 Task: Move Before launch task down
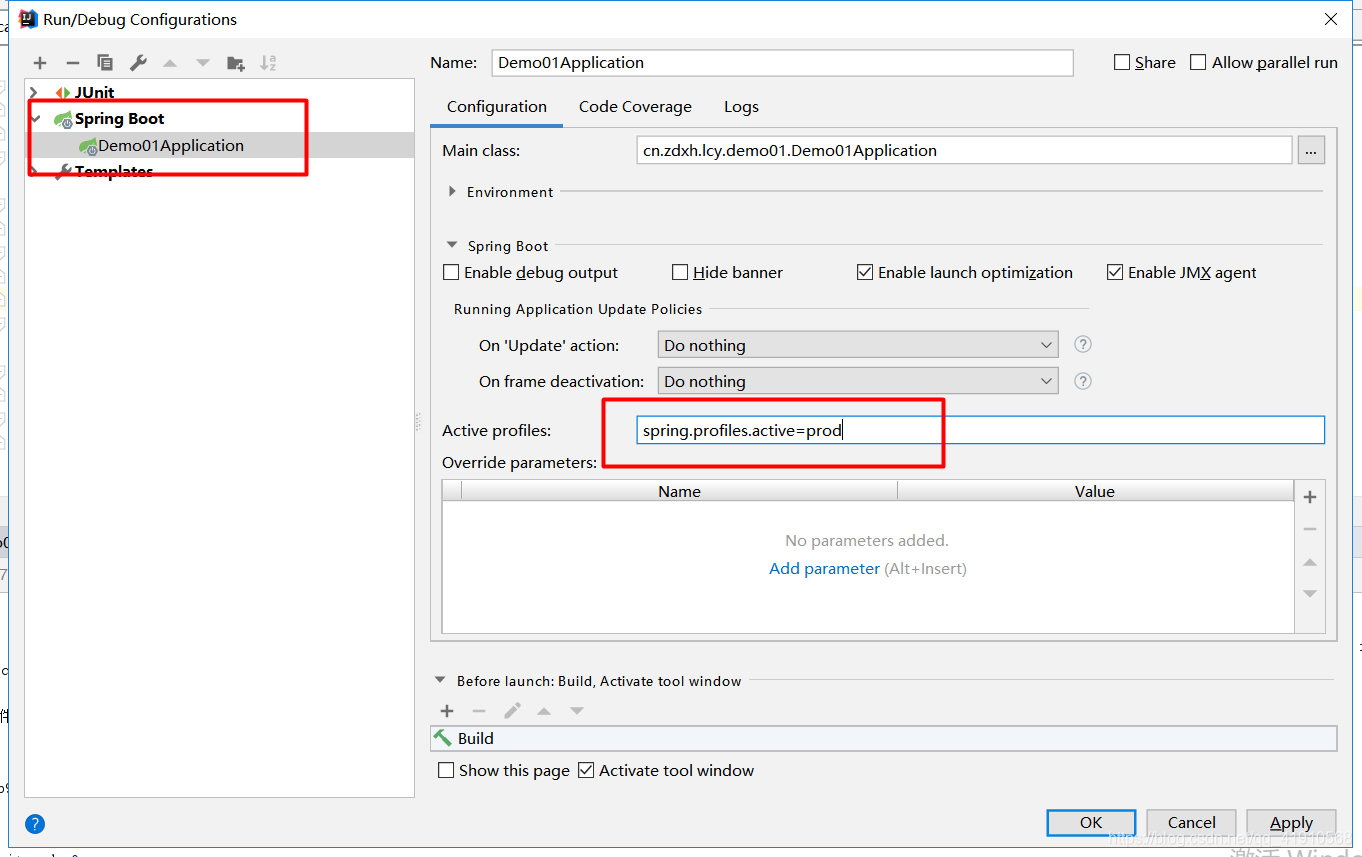[577, 711]
